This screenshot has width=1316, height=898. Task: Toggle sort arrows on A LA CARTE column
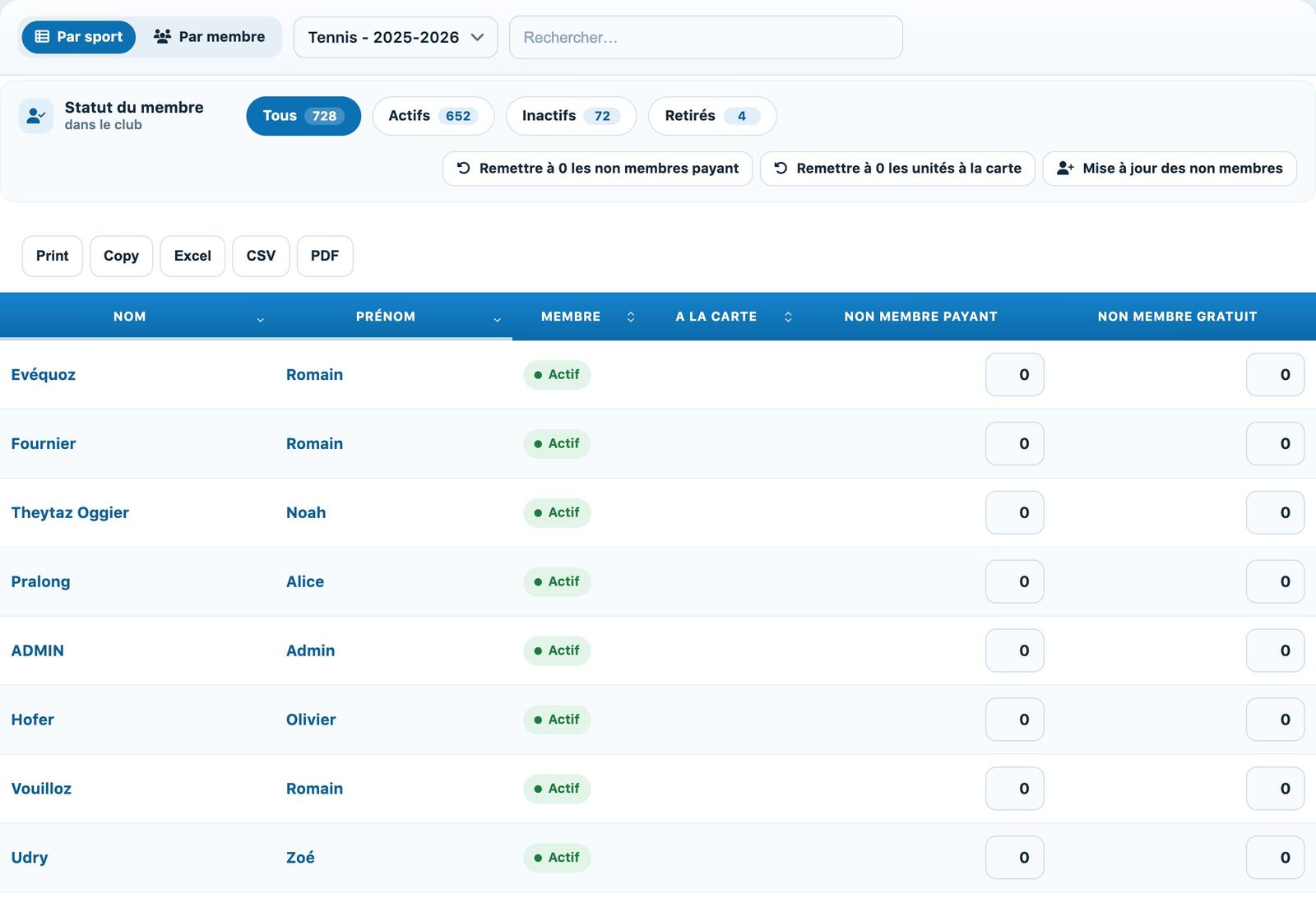(788, 317)
